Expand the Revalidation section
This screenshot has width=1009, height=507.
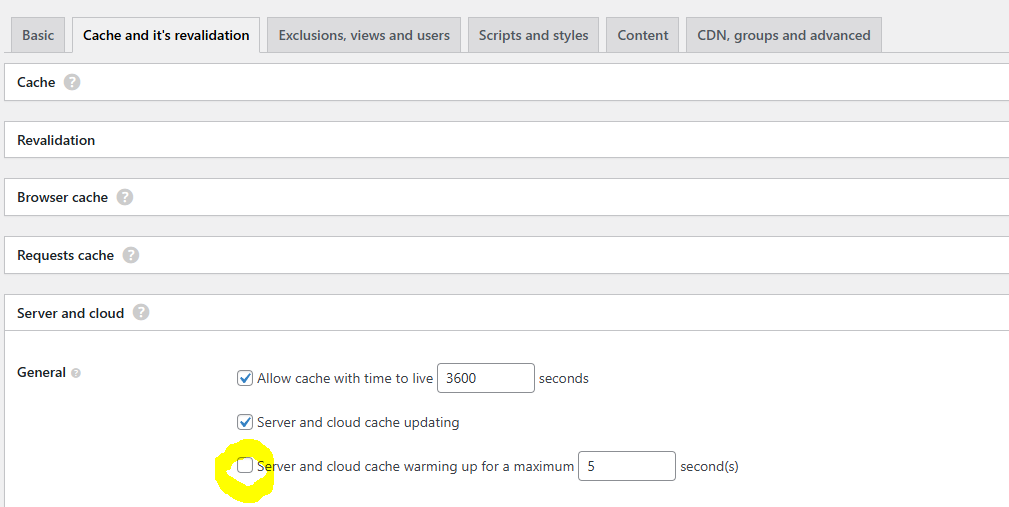pos(56,140)
